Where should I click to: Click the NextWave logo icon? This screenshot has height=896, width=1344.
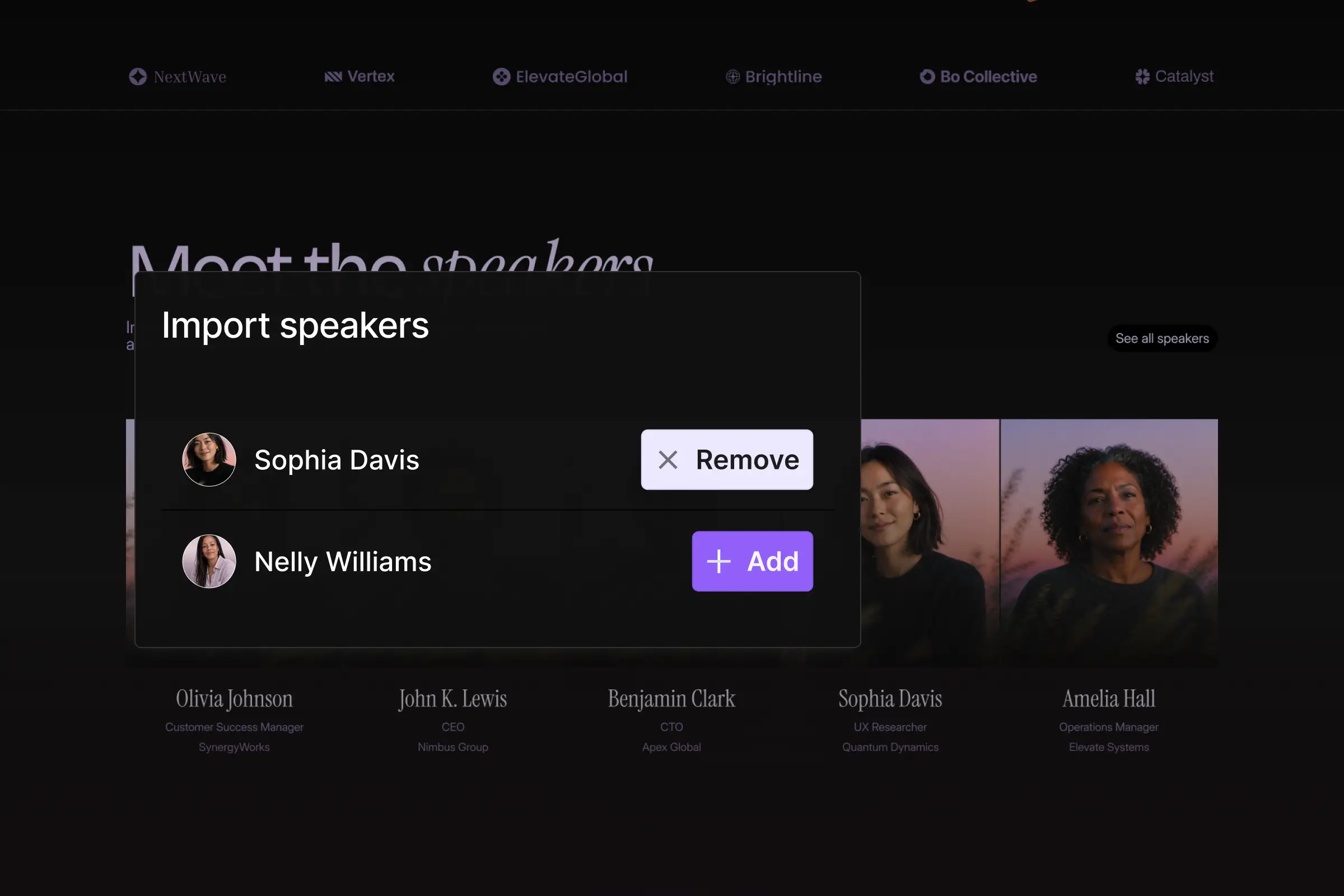pyautogui.click(x=138, y=77)
